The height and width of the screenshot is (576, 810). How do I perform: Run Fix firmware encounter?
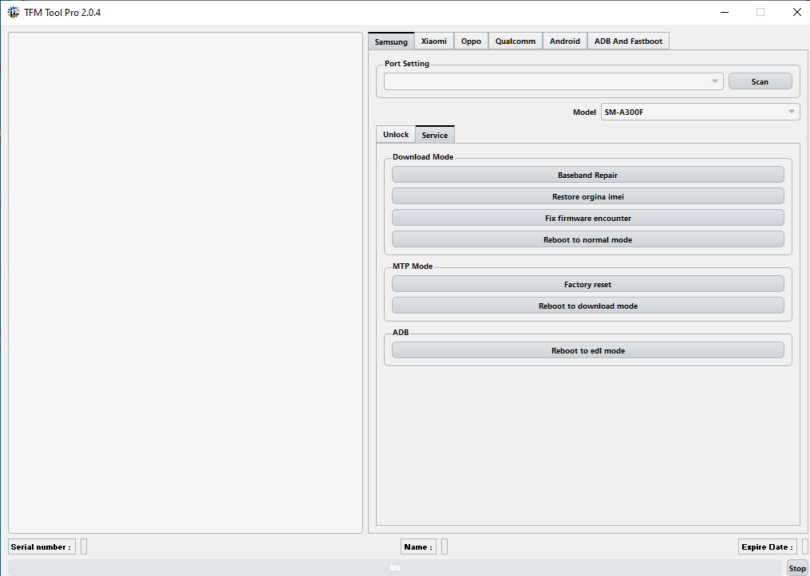[587, 218]
